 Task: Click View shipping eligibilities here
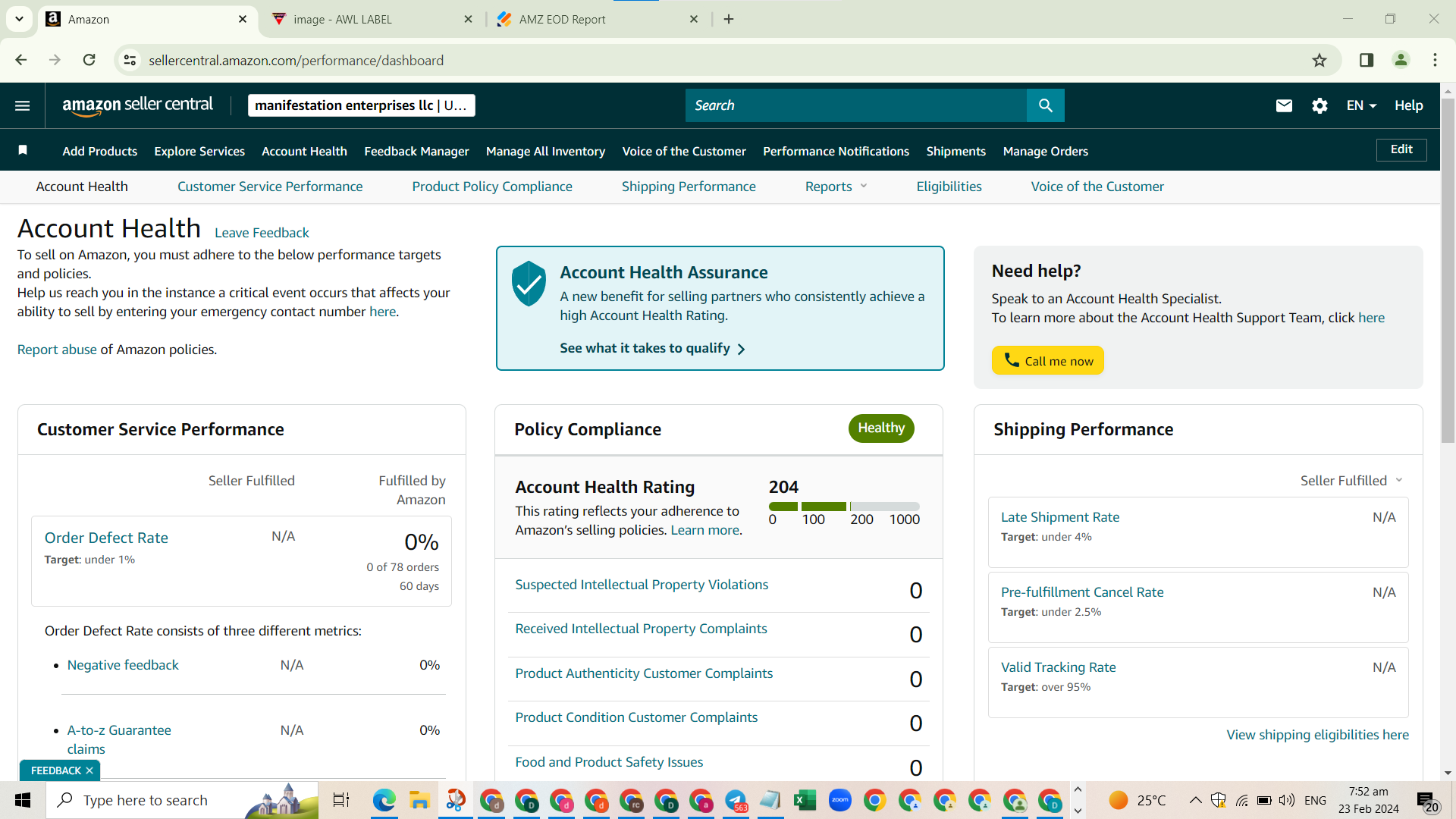pyautogui.click(x=1317, y=735)
